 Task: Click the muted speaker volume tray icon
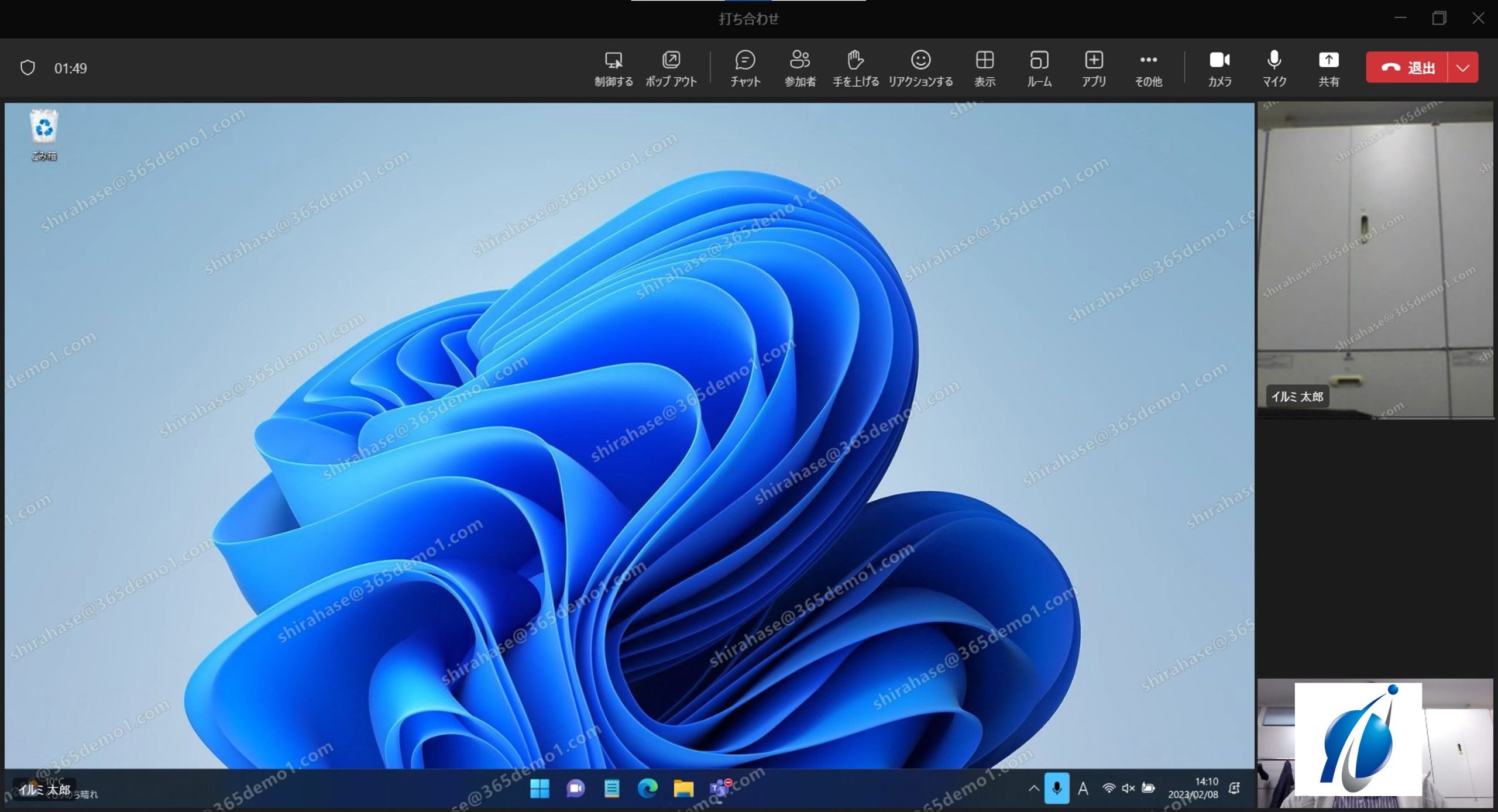[x=1128, y=788]
